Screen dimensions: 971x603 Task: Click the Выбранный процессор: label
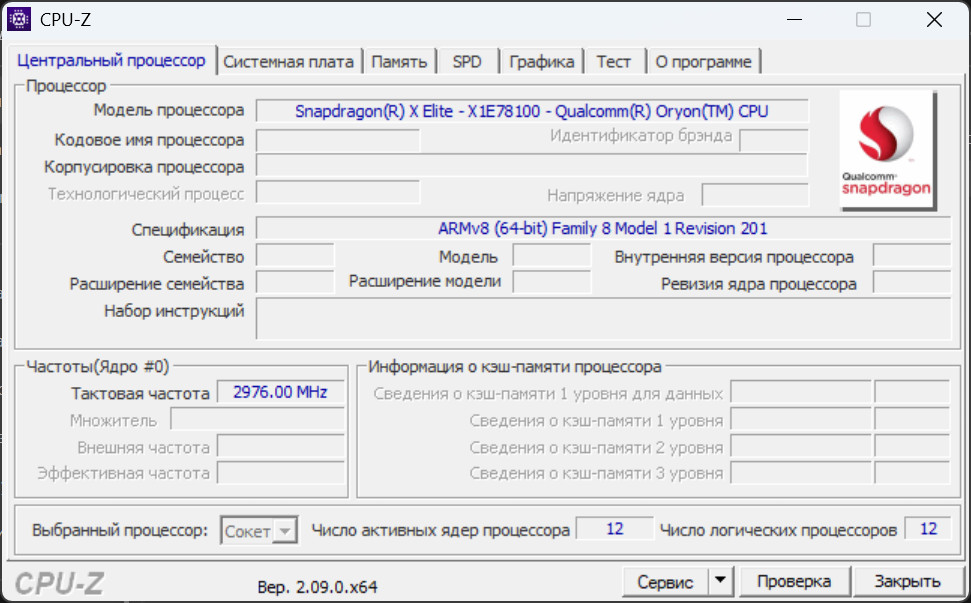(x=120, y=531)
